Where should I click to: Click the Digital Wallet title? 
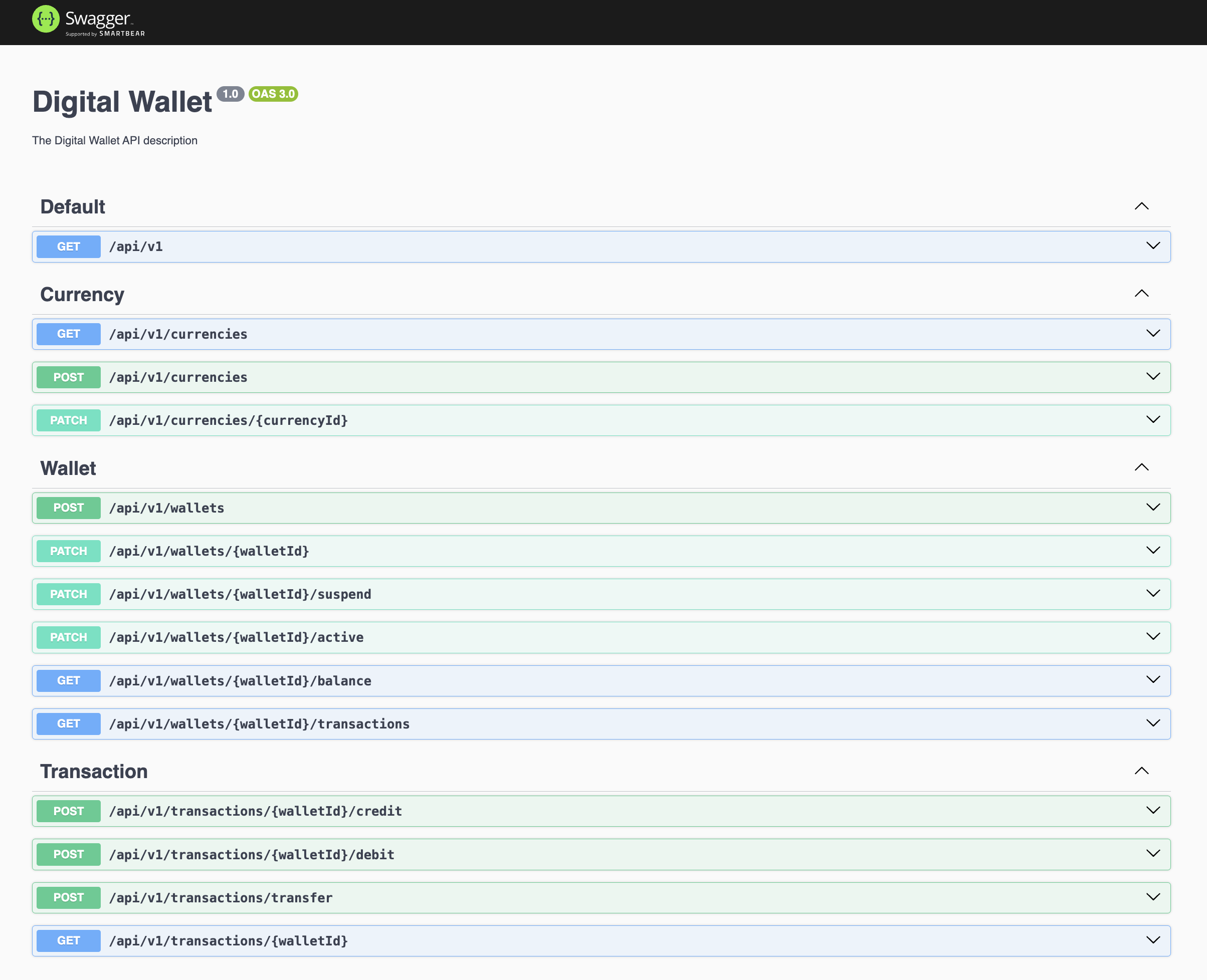coord(122,102)
